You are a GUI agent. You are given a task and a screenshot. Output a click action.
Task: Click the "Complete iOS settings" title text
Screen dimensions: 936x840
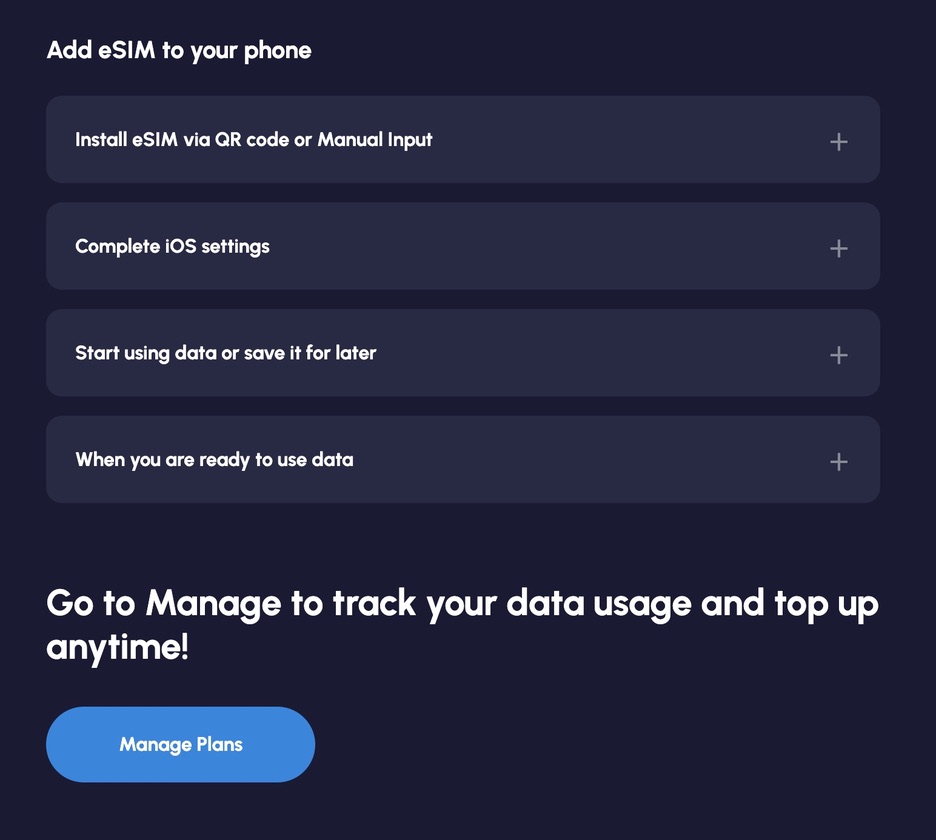point(172,246)
